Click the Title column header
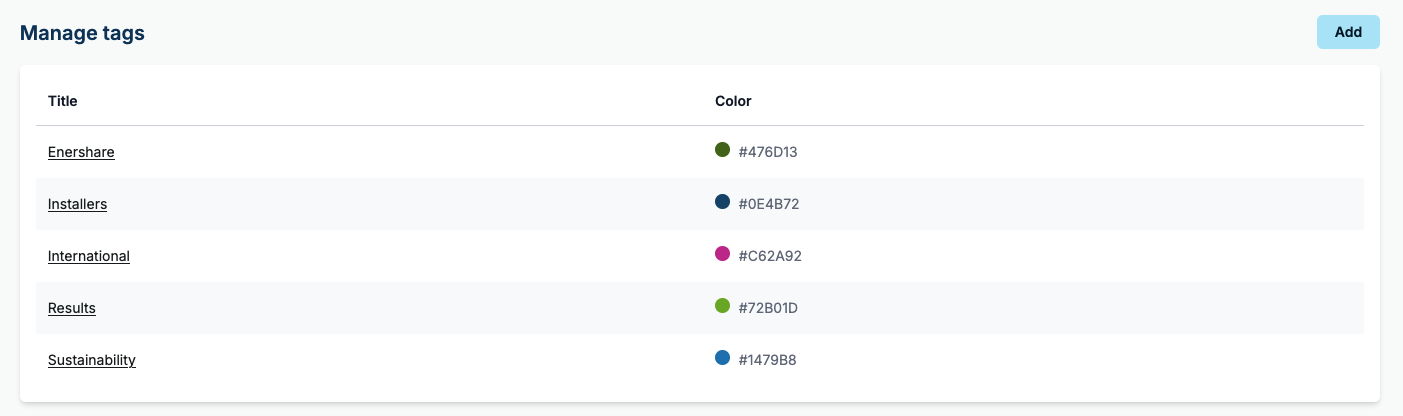The image size is (1403, 416). [63, 101]
